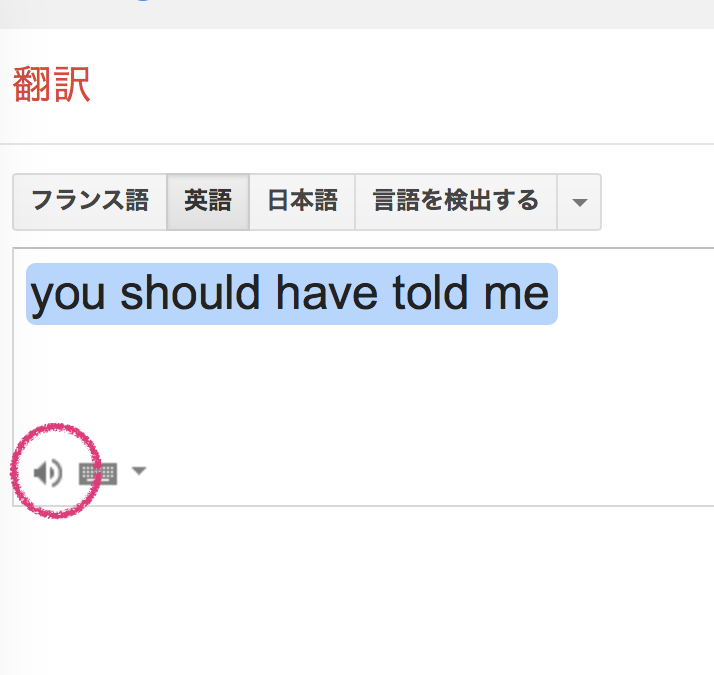This screenshot has width=714, height=675.
Task: Switch source language to 日本語
Action: coord(302,202)
